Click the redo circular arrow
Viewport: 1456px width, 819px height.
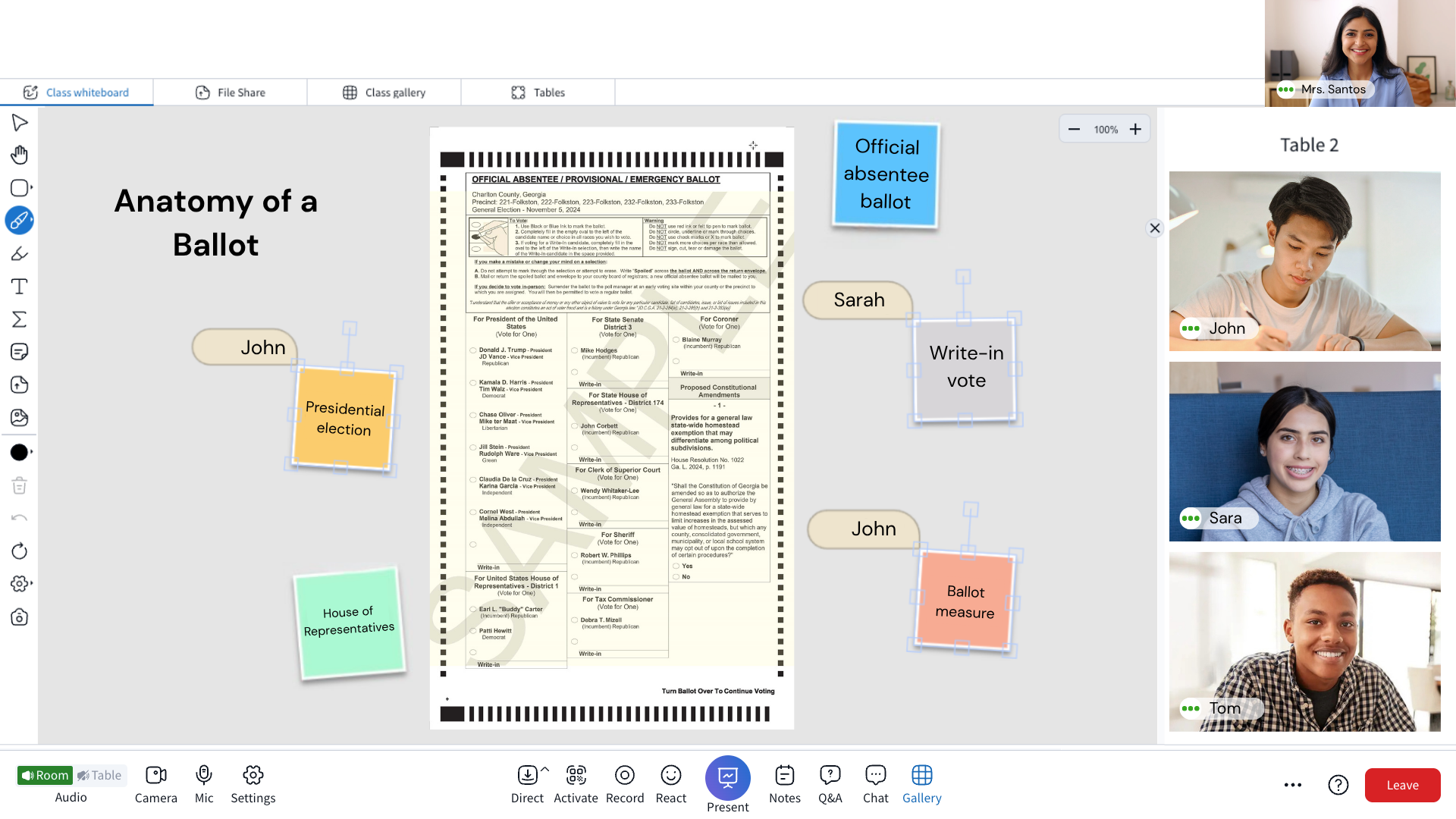pyautogui.click(x=20, y=551)
